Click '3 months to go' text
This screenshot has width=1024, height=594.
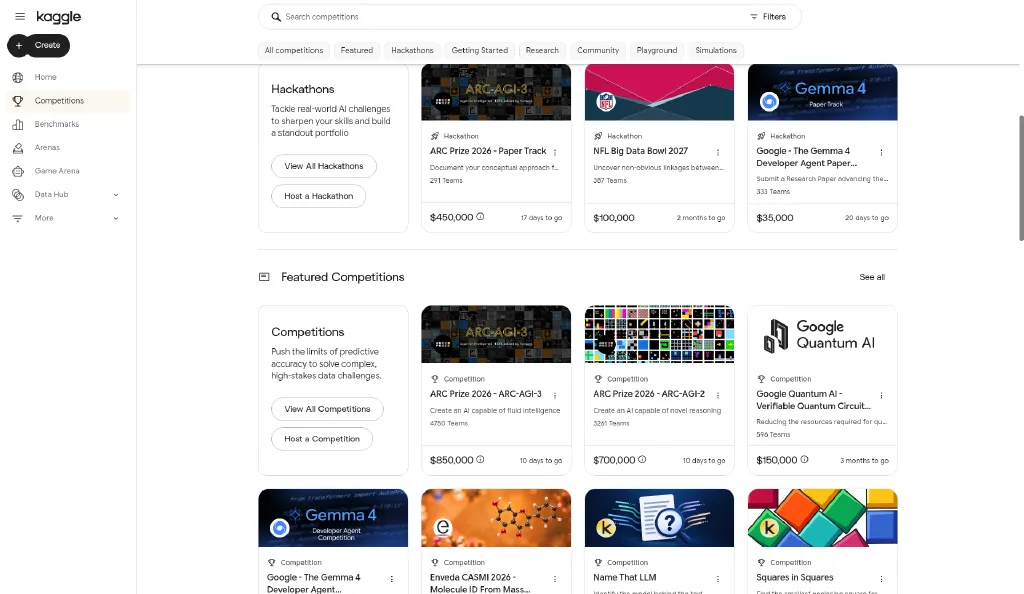click(x=864, y=461)
